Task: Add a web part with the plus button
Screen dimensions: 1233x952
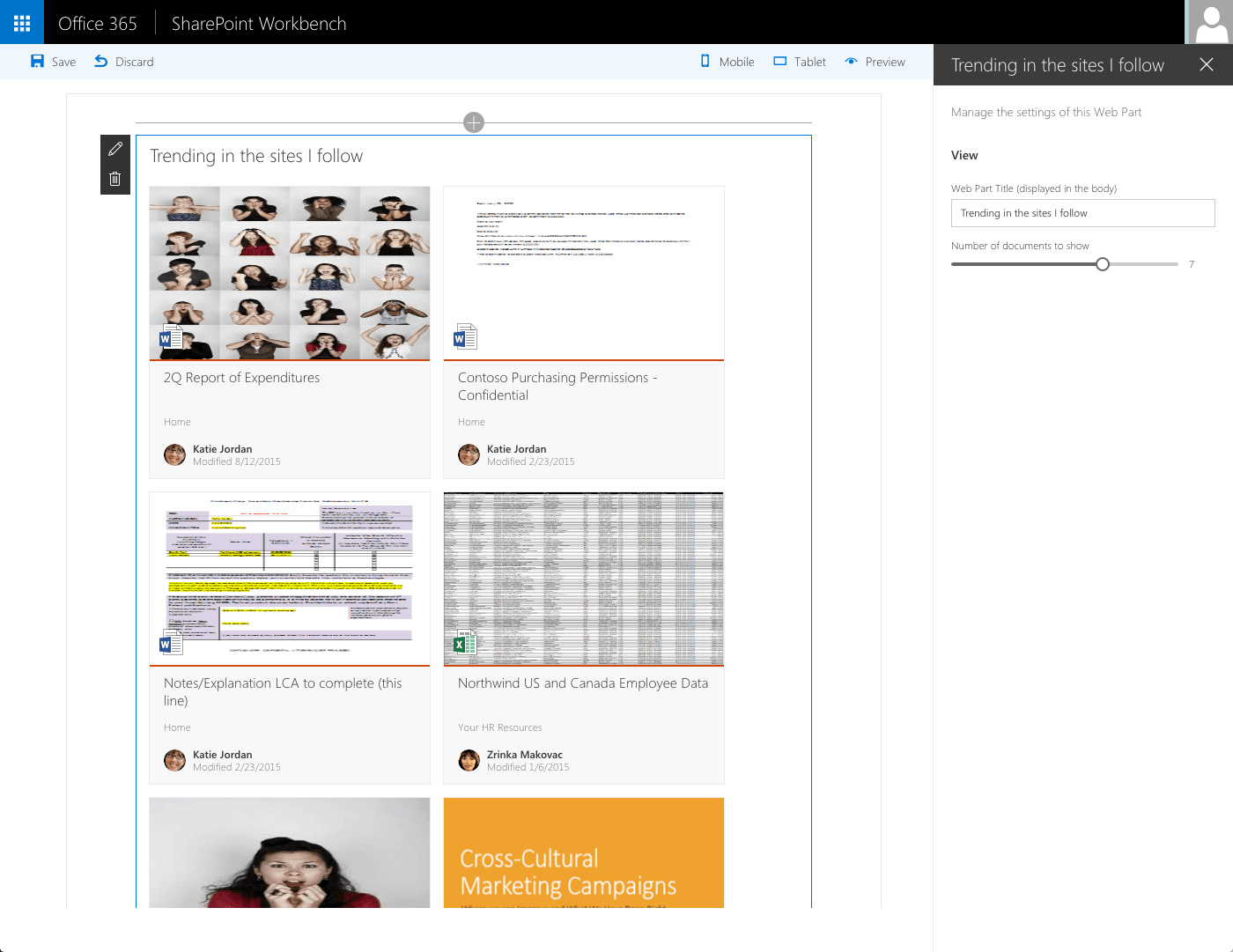Action: pos(474,122)
